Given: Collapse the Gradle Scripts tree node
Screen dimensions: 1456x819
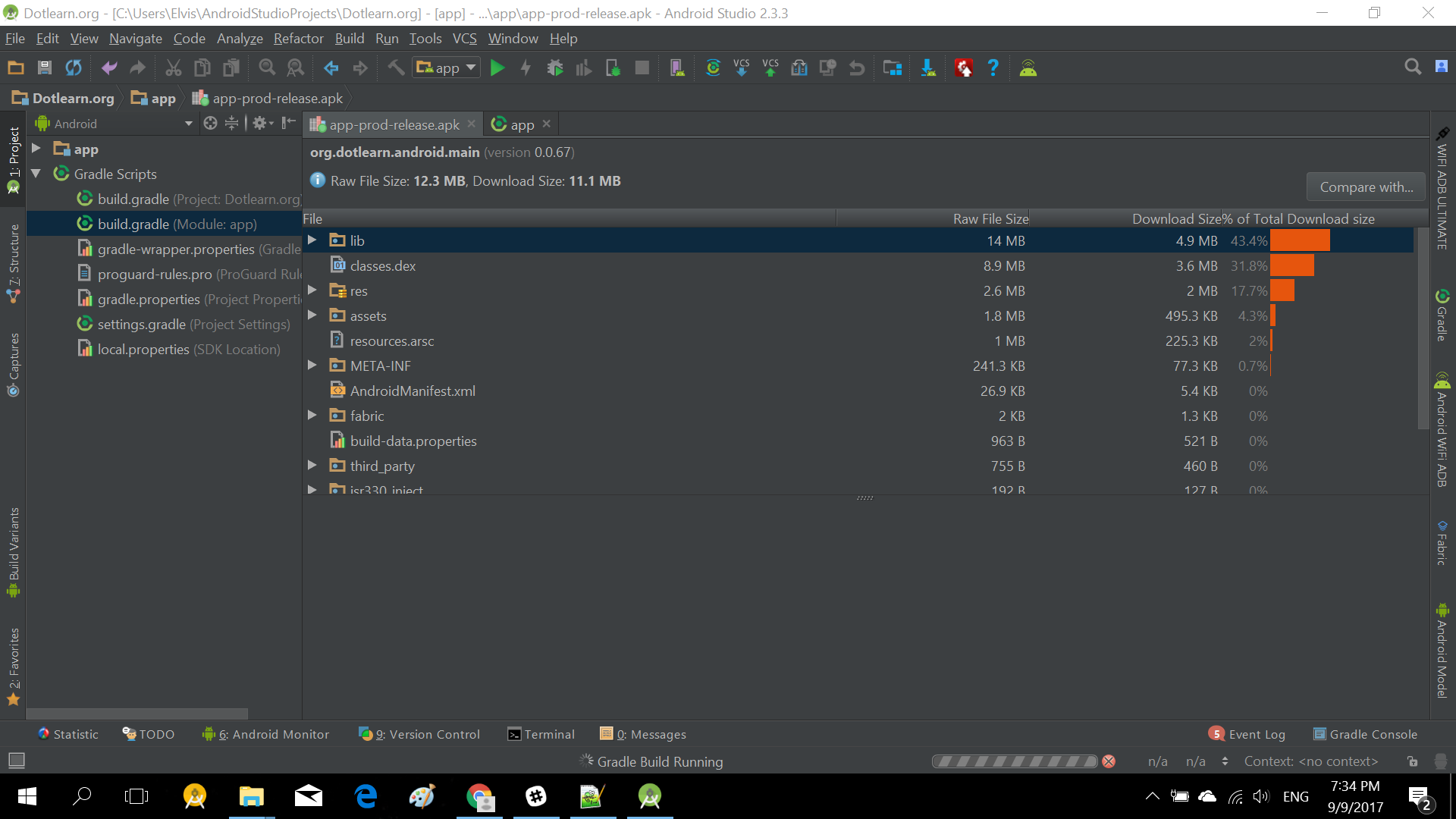Looking at the screenshot, I should [36, 174].
